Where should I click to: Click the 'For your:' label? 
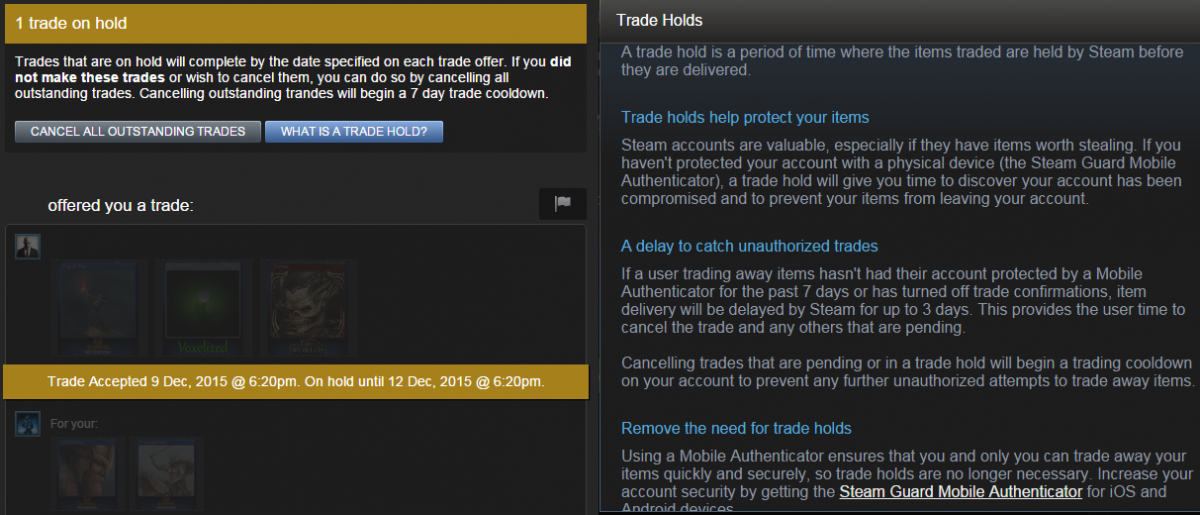72,423
